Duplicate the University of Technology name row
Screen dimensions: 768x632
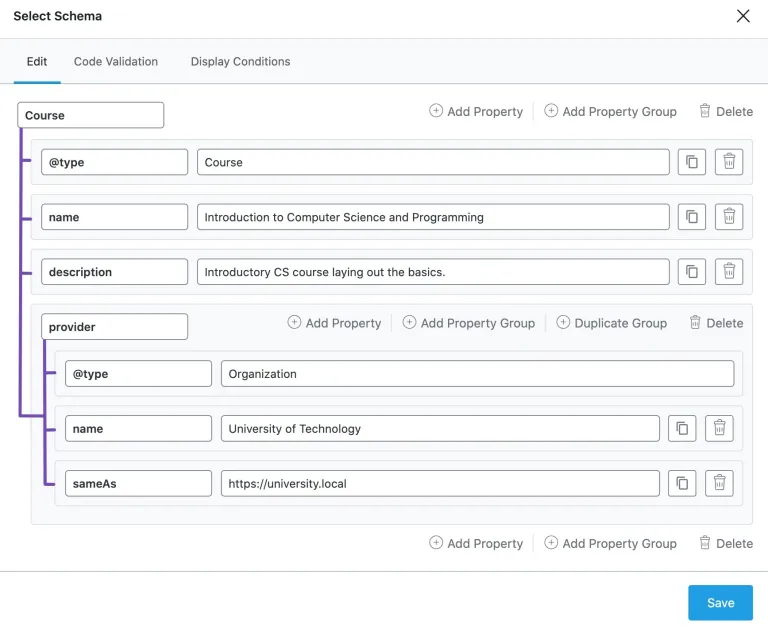682,428
